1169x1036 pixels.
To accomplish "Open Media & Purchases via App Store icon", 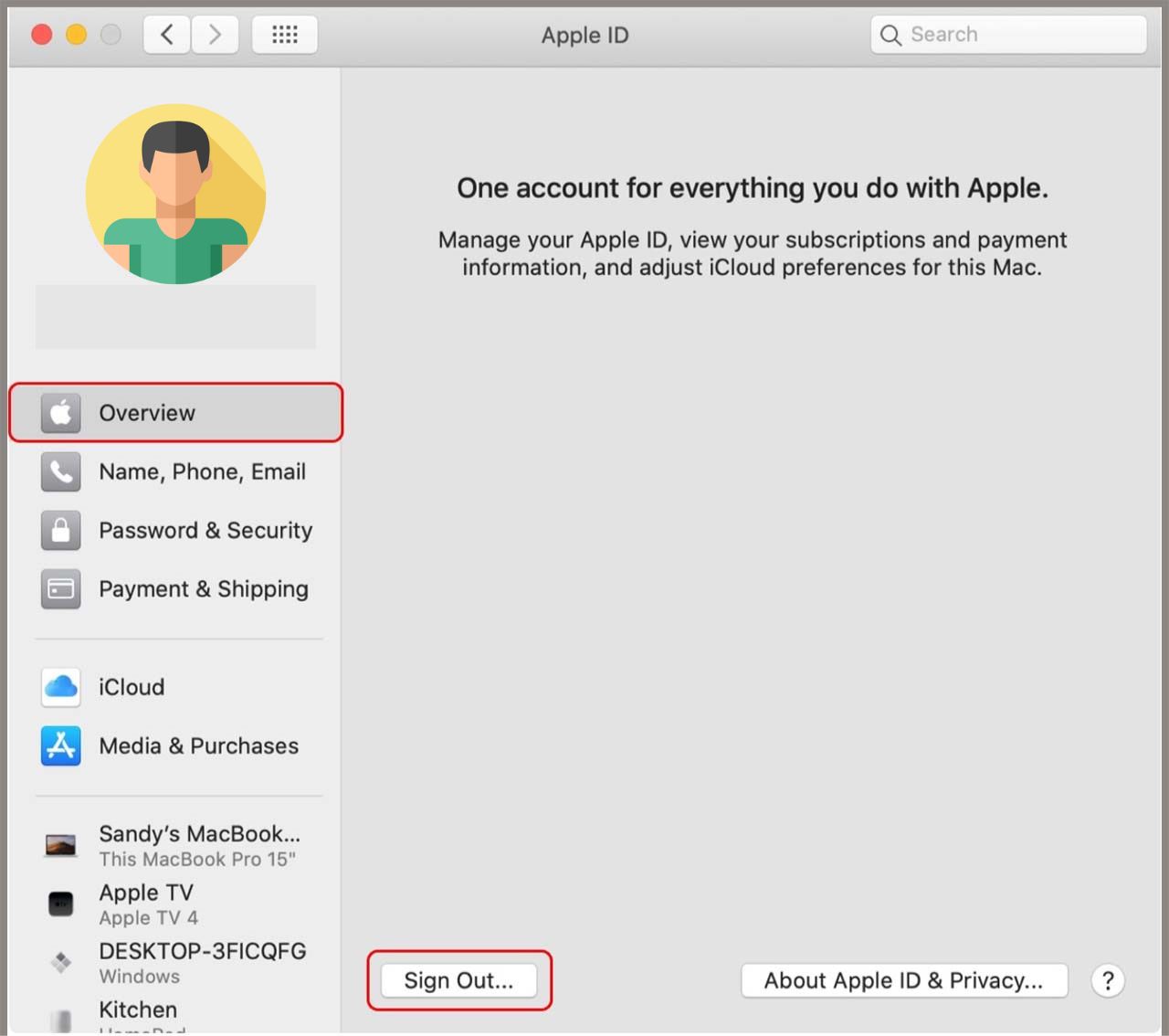I will click(x=60, y=745).
